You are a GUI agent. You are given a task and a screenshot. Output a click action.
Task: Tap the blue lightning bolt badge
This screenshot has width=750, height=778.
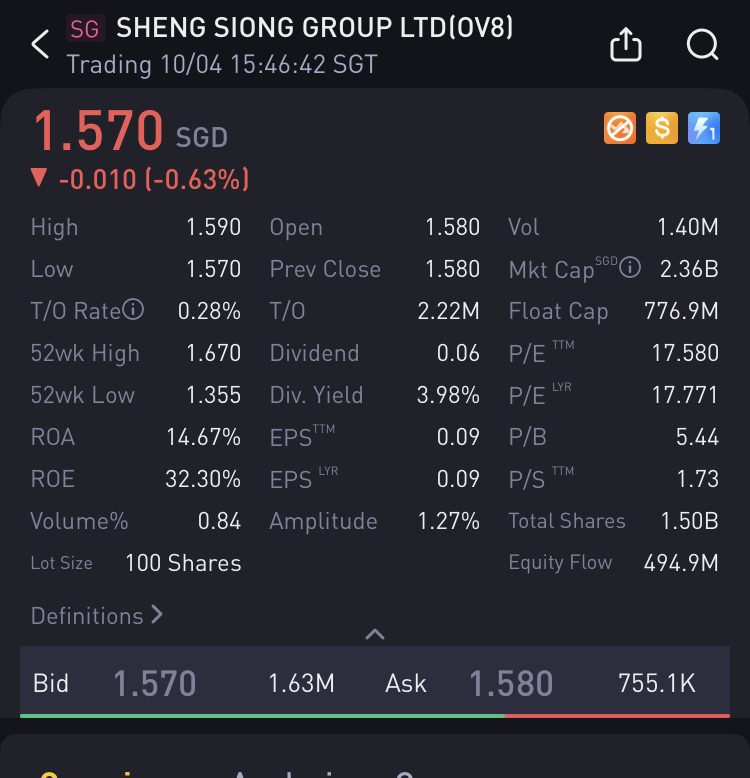coord(703,128)
